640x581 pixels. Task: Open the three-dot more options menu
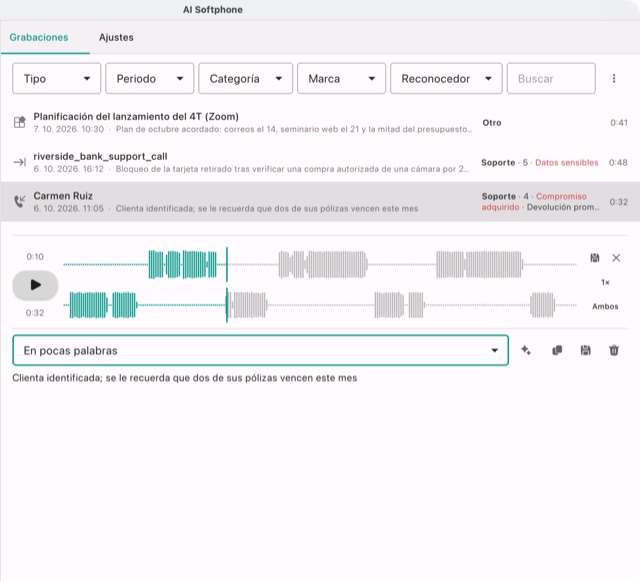613,78
